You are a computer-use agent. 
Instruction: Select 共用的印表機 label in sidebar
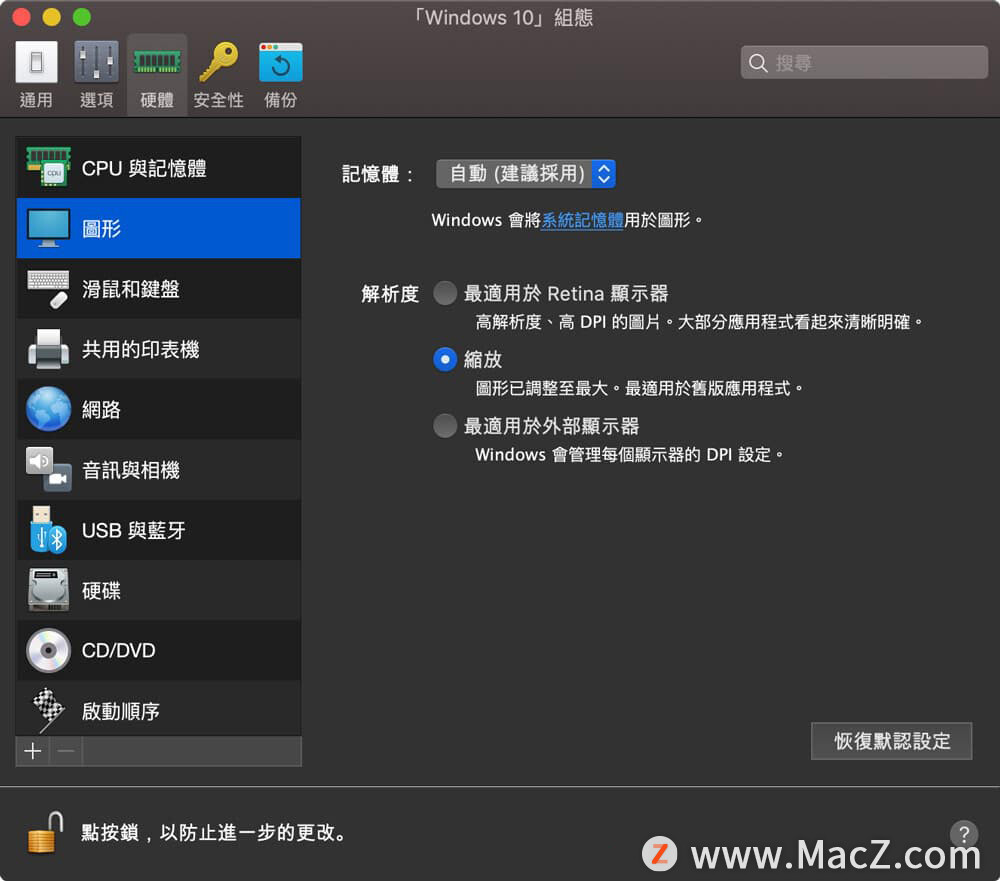pyautogui.click(x=141, y=350)
